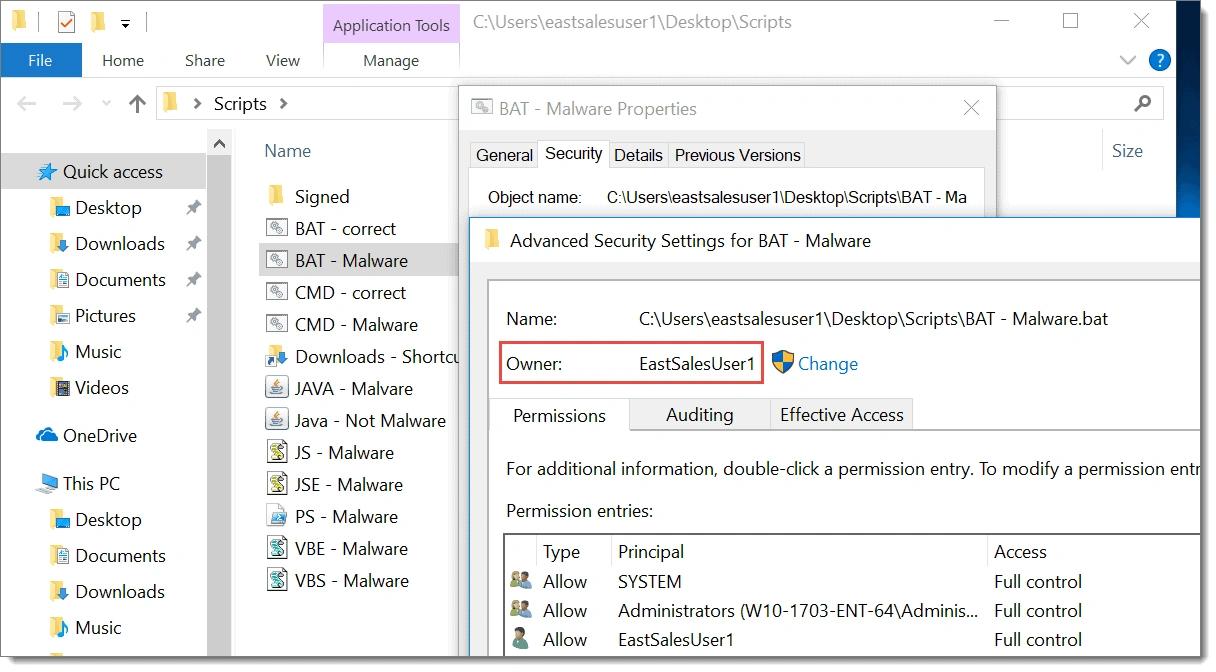The width and height of the screenshot is (1216, 672).
Task: Select the BAT - correct file icon
Action: (x=277, y=228)
